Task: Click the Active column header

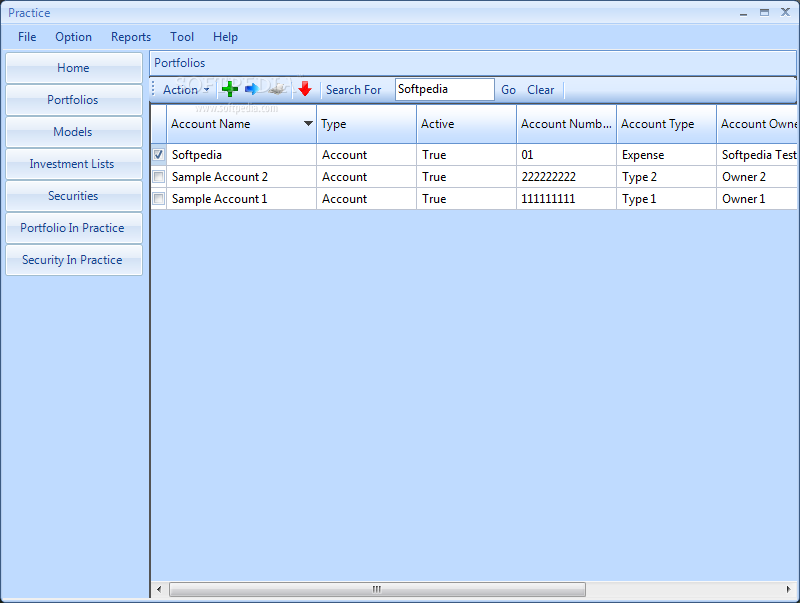Action: pos(466,124)
